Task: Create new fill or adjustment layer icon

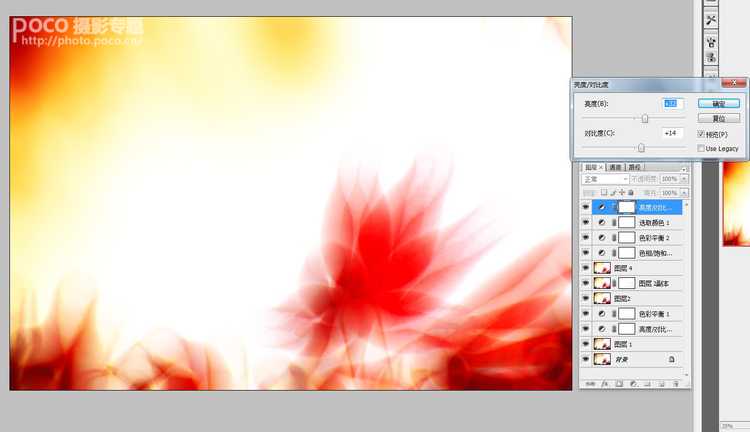Action: (633, 384)
